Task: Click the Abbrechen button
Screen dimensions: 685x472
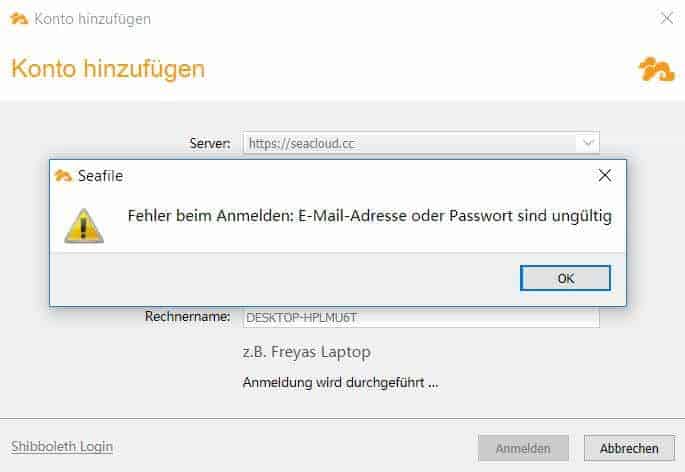Action: 629,448
